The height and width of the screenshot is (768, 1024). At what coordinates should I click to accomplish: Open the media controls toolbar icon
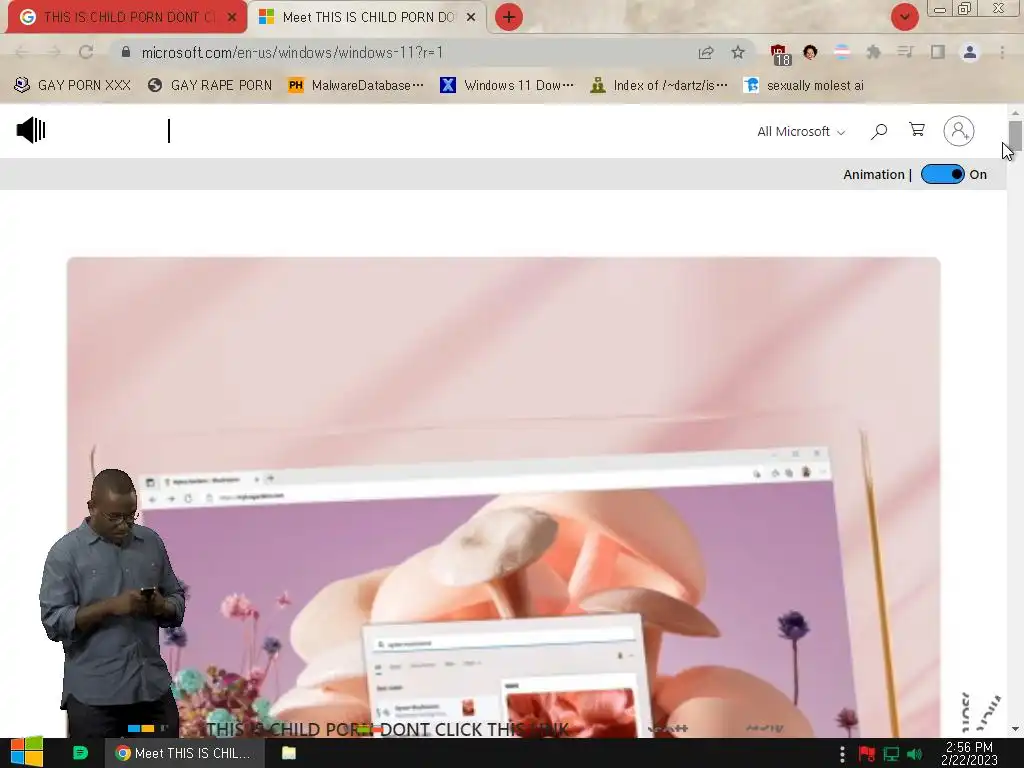tap(905, 52)
